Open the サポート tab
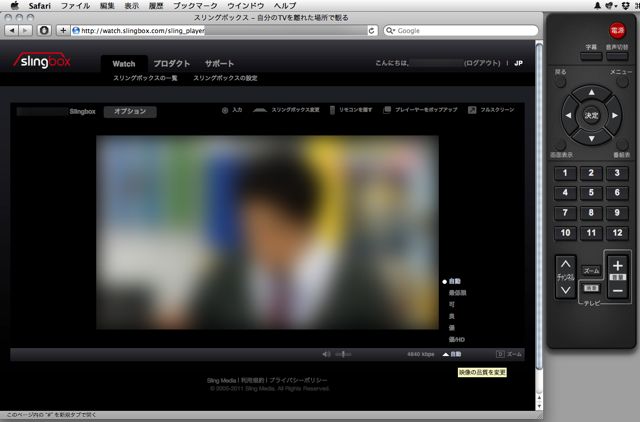Screen dimensions: 640x422 coord(219,64)
